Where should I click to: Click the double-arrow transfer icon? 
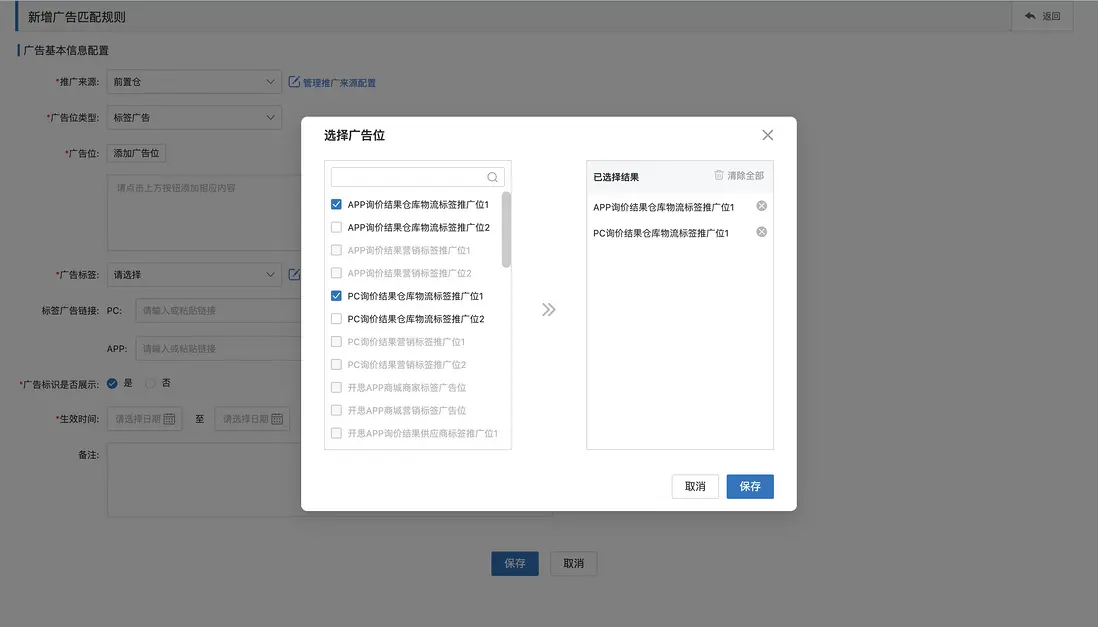(548, 310)
